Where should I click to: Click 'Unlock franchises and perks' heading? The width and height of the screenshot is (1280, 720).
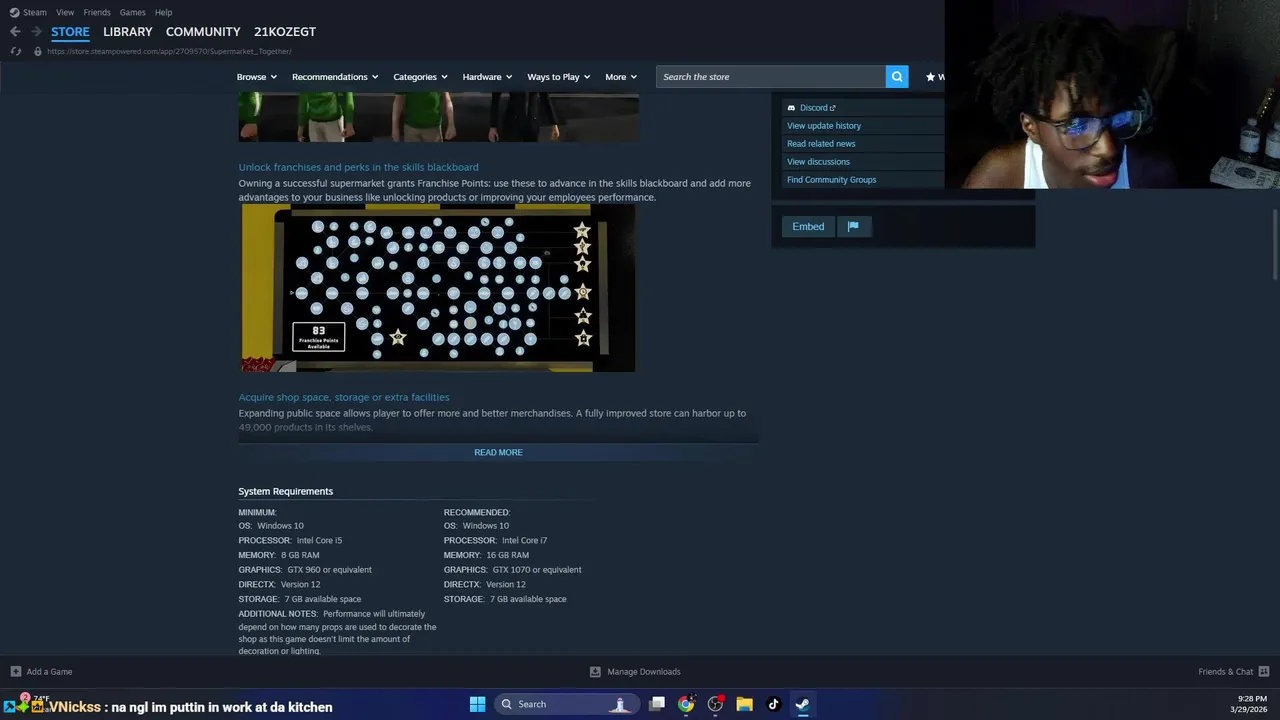pos(358,167)
